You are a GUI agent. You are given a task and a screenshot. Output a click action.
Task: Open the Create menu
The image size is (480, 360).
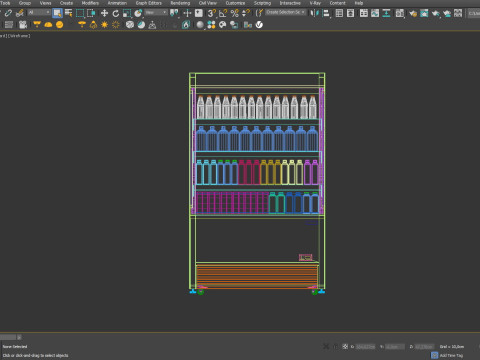[66, 3]
